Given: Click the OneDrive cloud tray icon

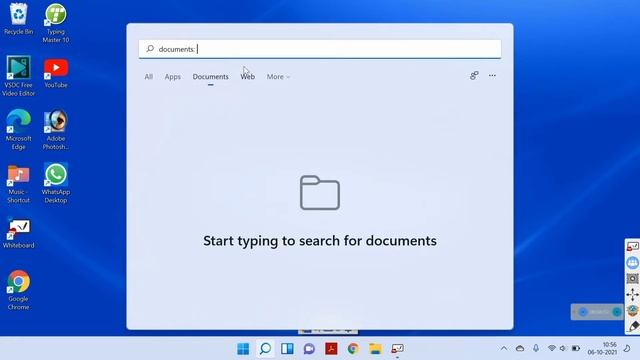Looking at the screenshot, I should (520, 349).
